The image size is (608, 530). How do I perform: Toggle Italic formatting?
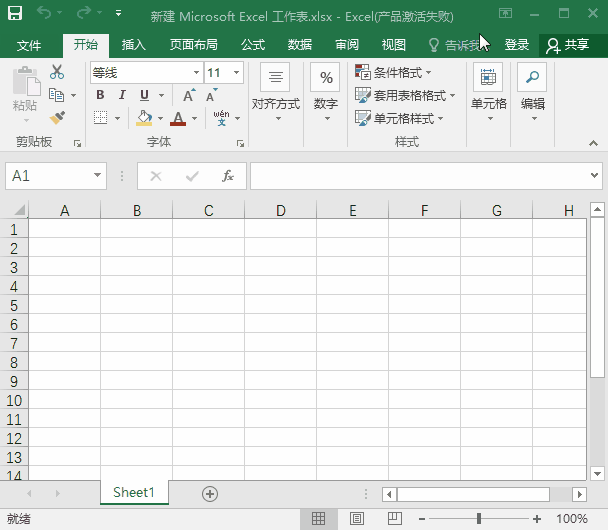(x=122, y=95)
